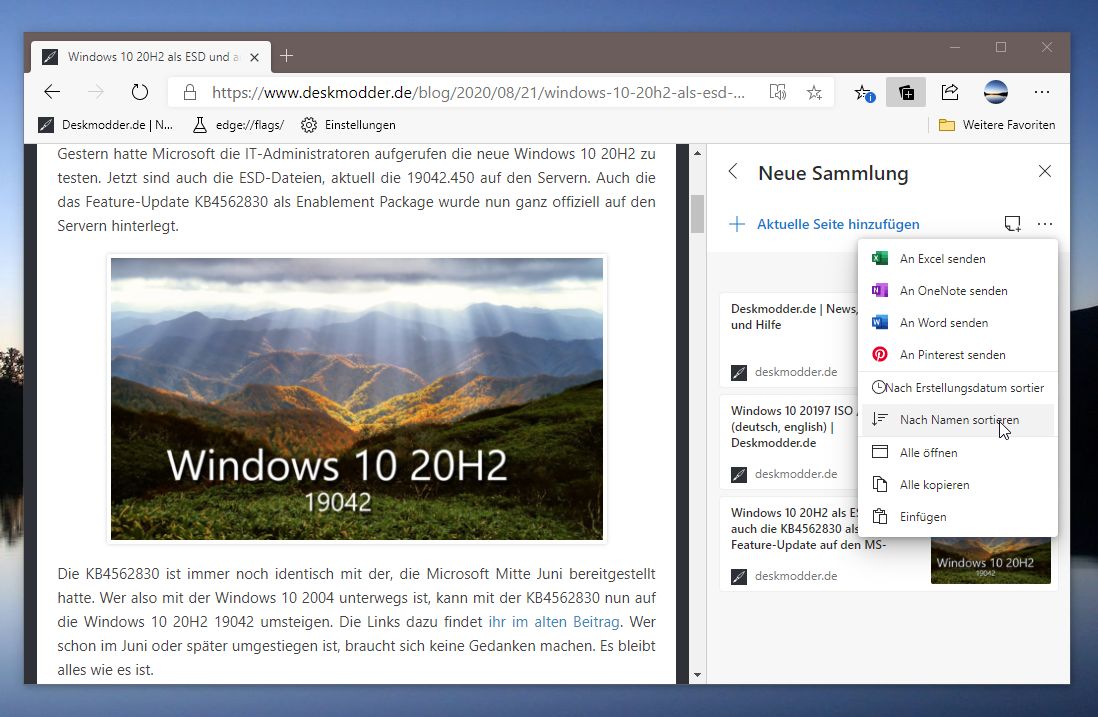Choose An Excel senden
The height and width of the screenshot is (717, 1098).
(x=958, y=258)
